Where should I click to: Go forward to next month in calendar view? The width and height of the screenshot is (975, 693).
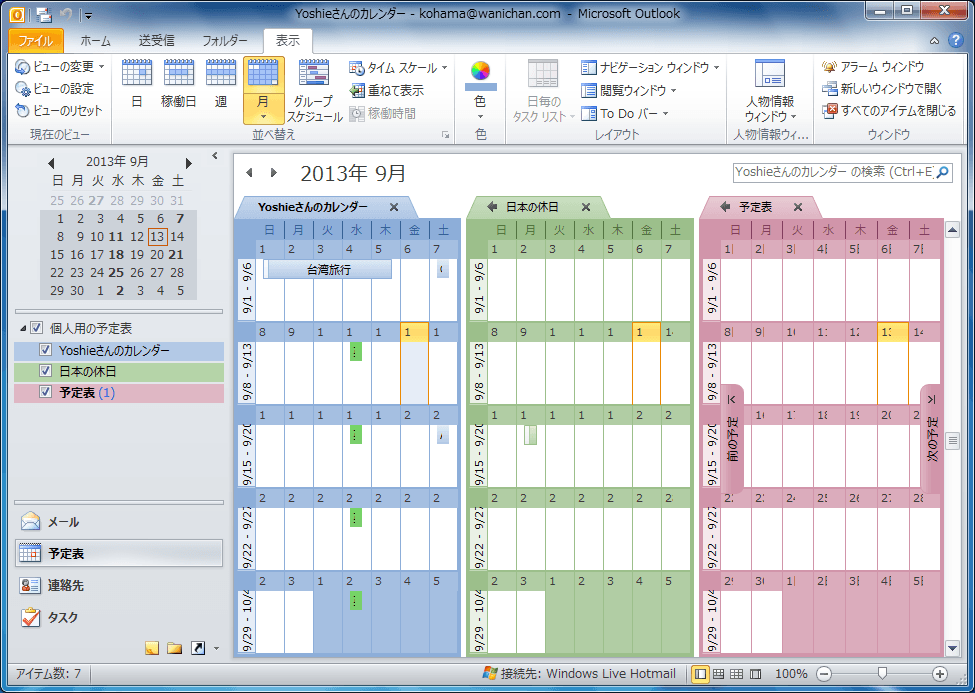[x=274, y=172]
